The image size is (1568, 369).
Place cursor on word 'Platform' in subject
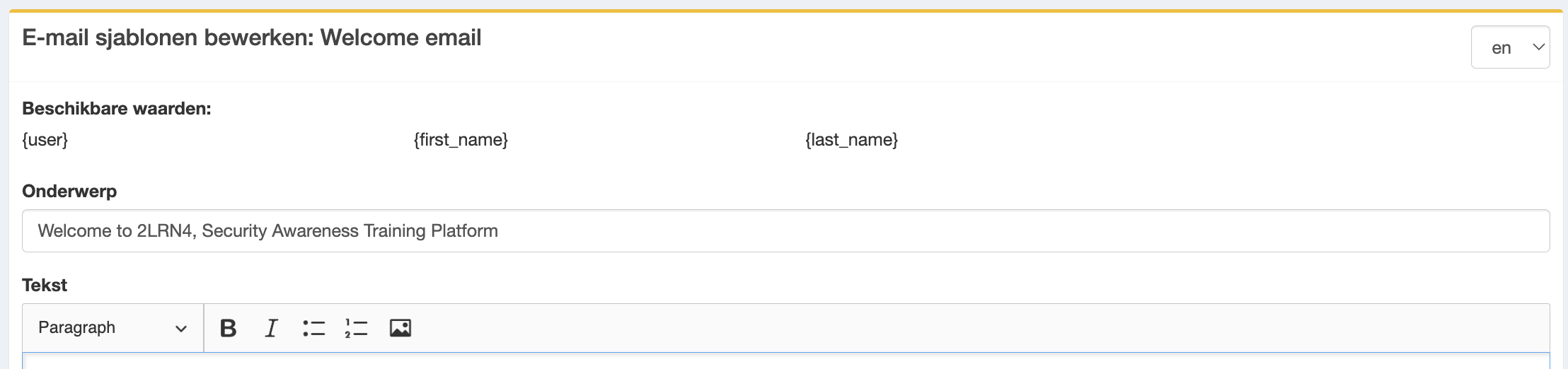[464, 231]
